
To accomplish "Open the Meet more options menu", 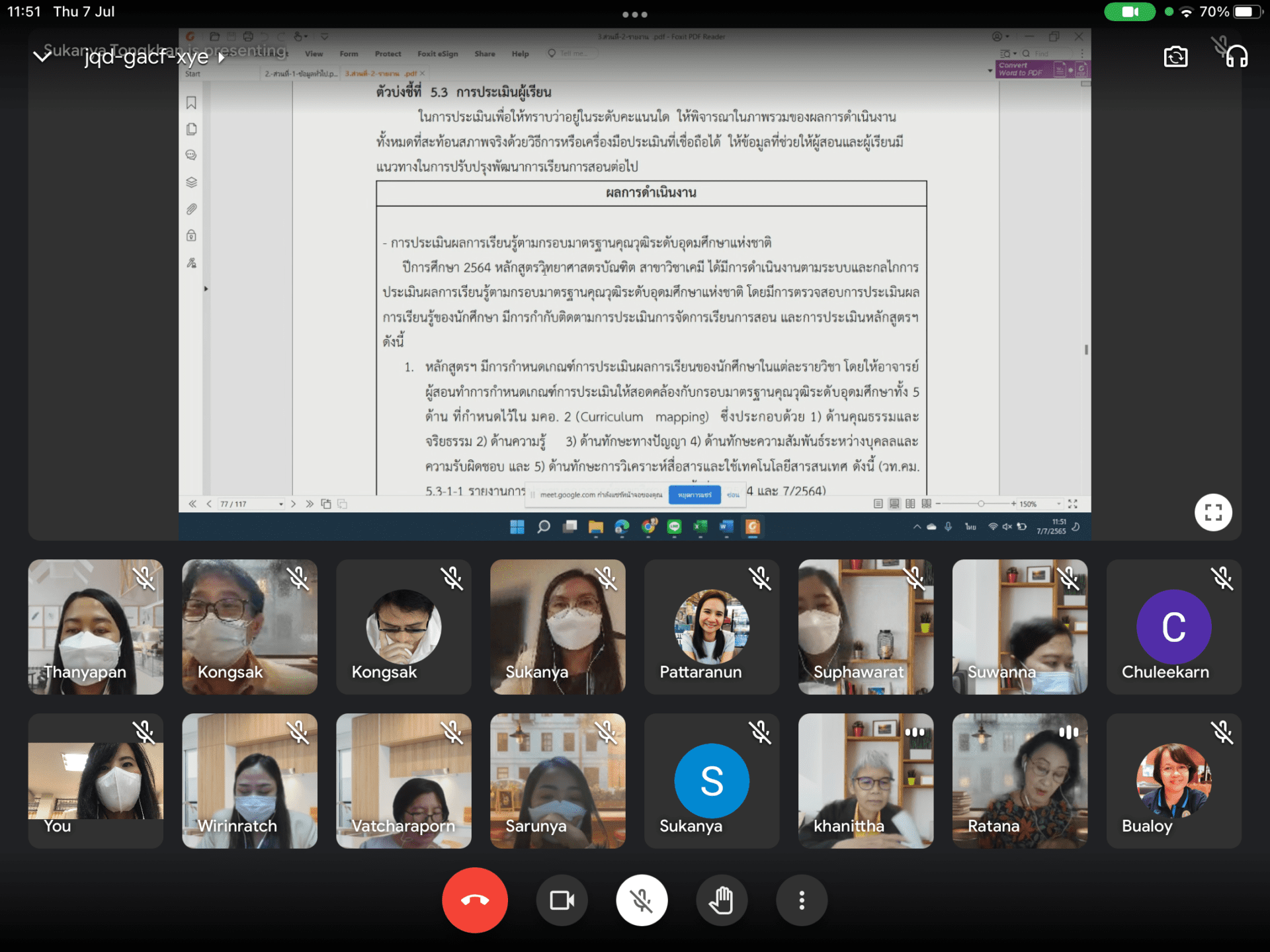I will pos(802,900).
